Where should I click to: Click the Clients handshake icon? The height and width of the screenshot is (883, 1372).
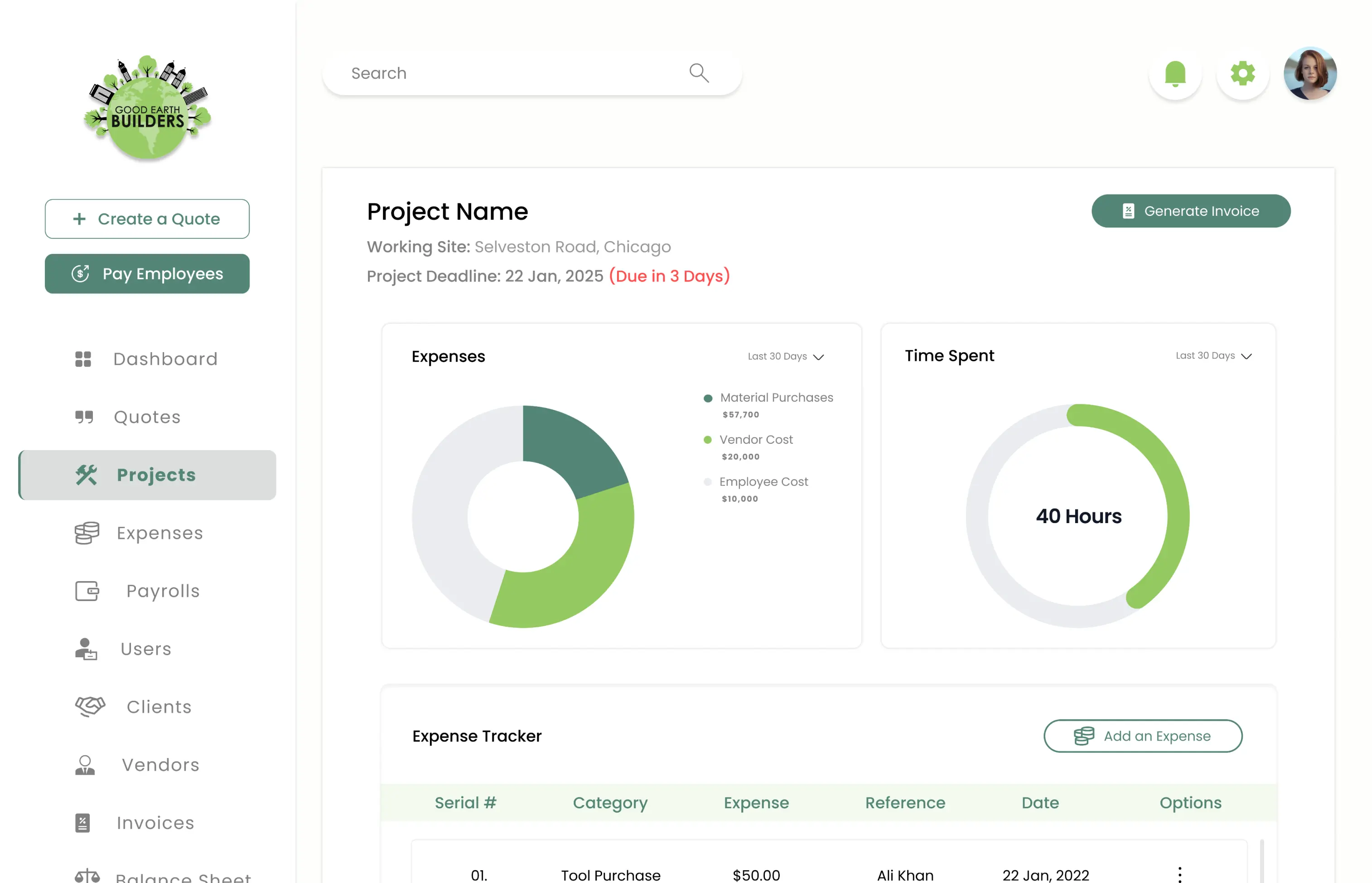pos(90,706)
